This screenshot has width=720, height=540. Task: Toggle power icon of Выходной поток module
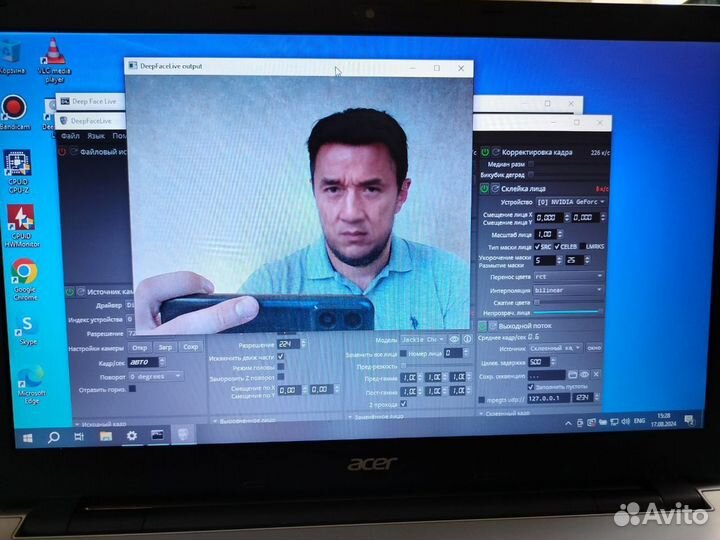click(483, 326)
